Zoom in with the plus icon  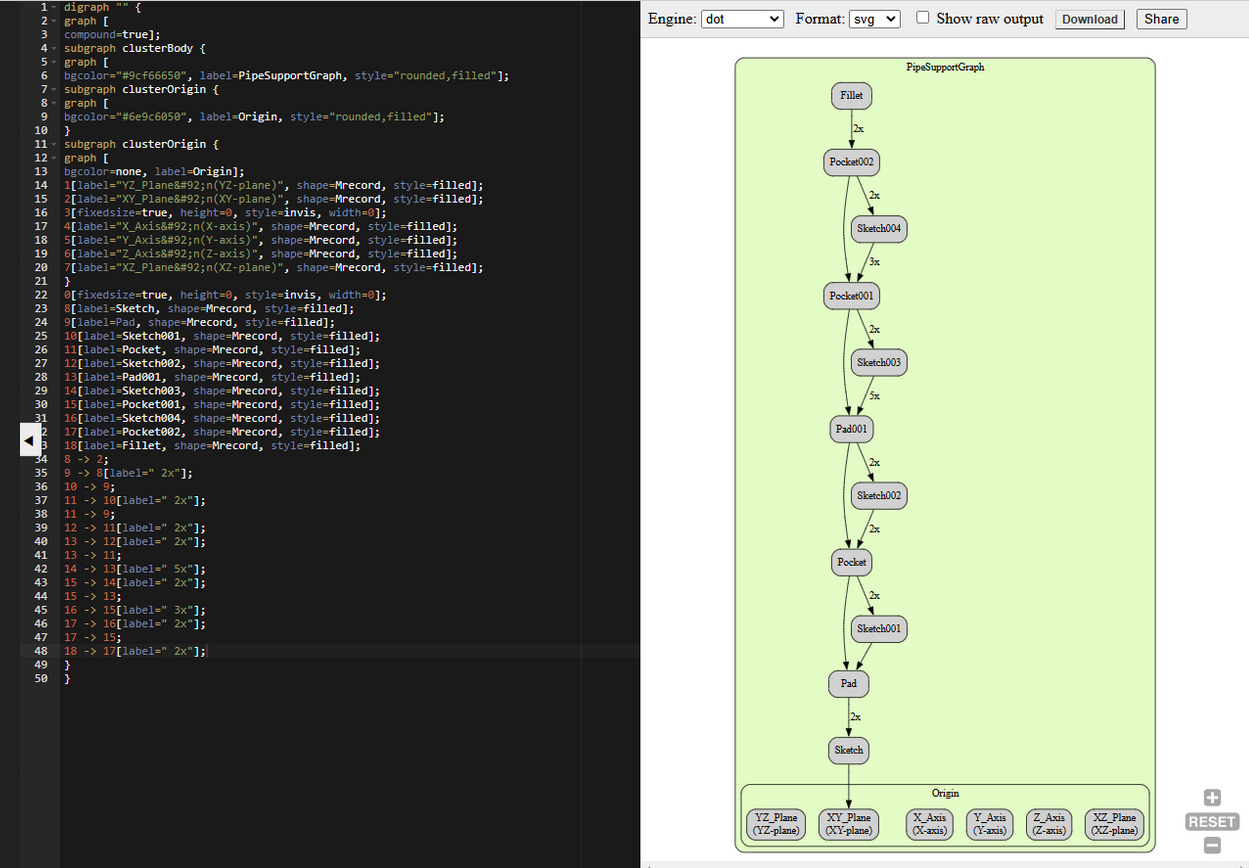1212,798
